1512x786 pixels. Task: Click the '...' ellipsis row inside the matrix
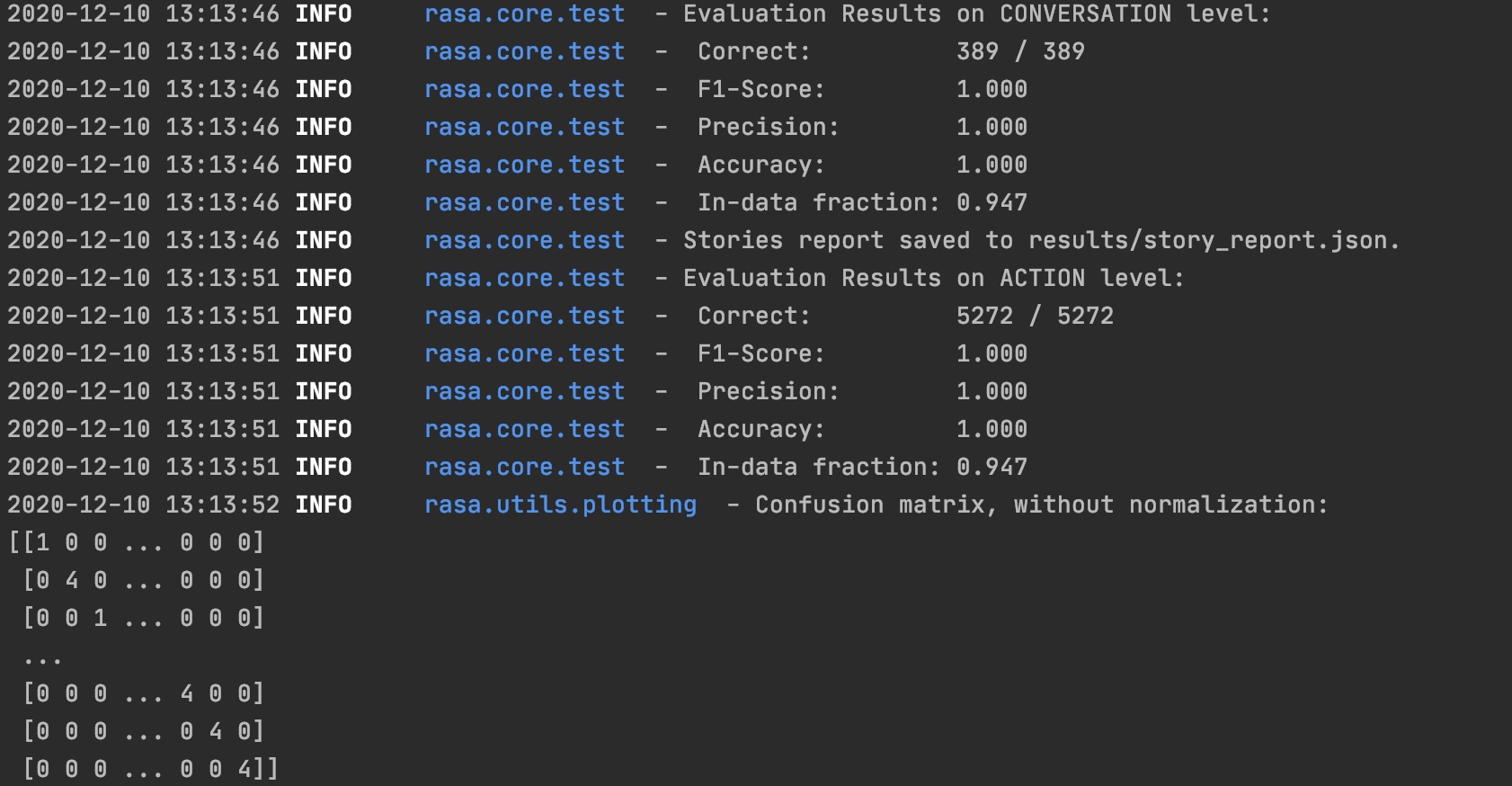(x=43, y=659)
